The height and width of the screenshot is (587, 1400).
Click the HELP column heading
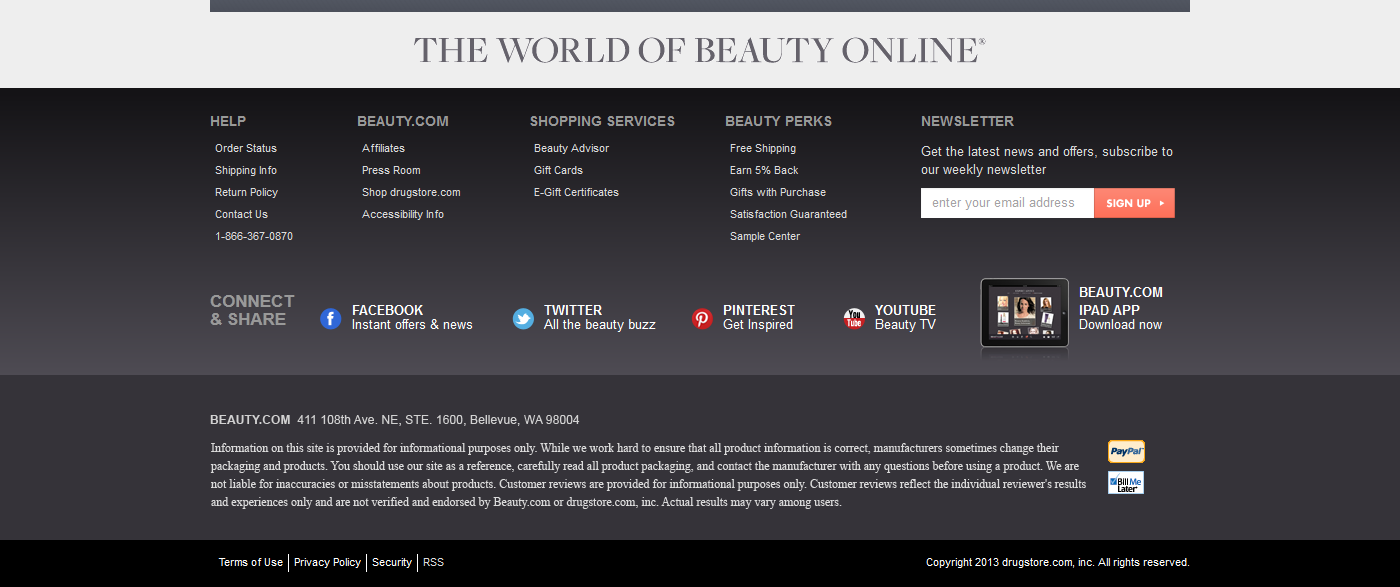click(228, 121)
